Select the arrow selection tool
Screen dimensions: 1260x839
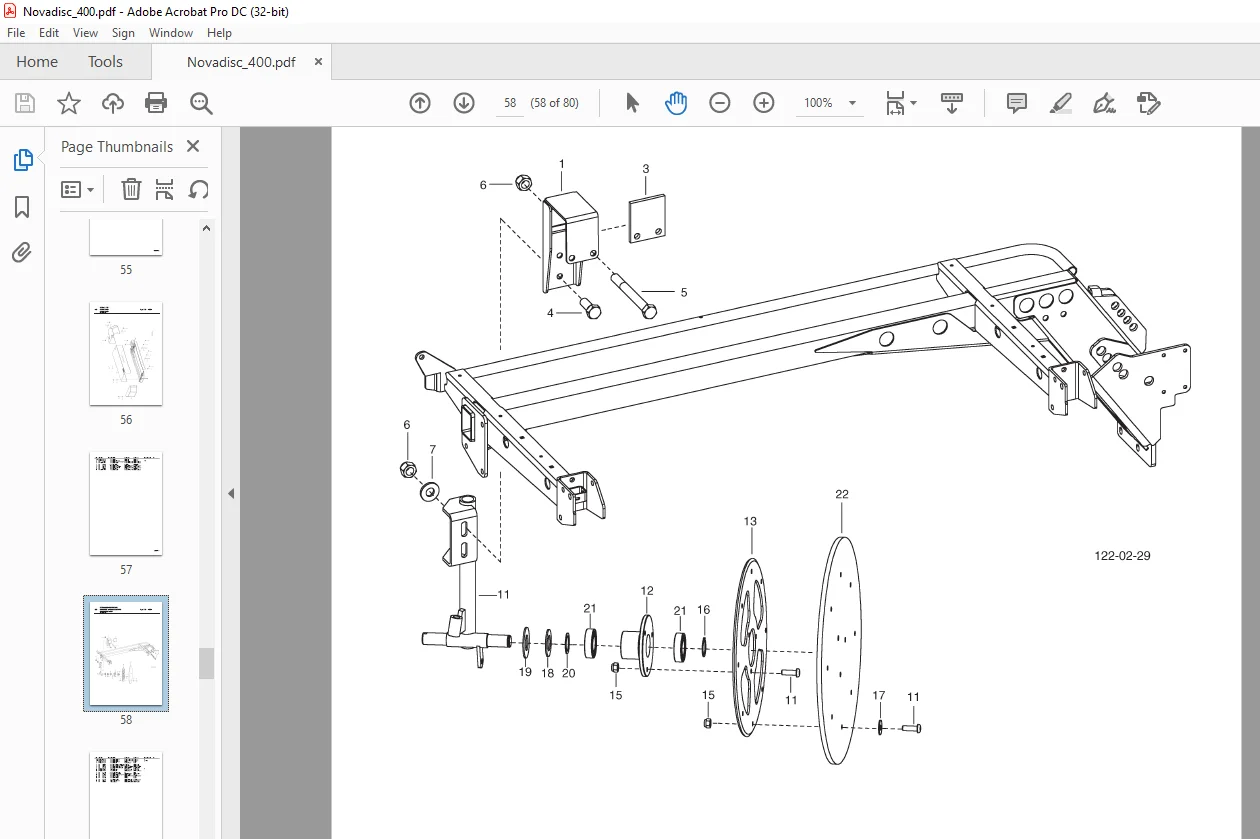point(632,103)
